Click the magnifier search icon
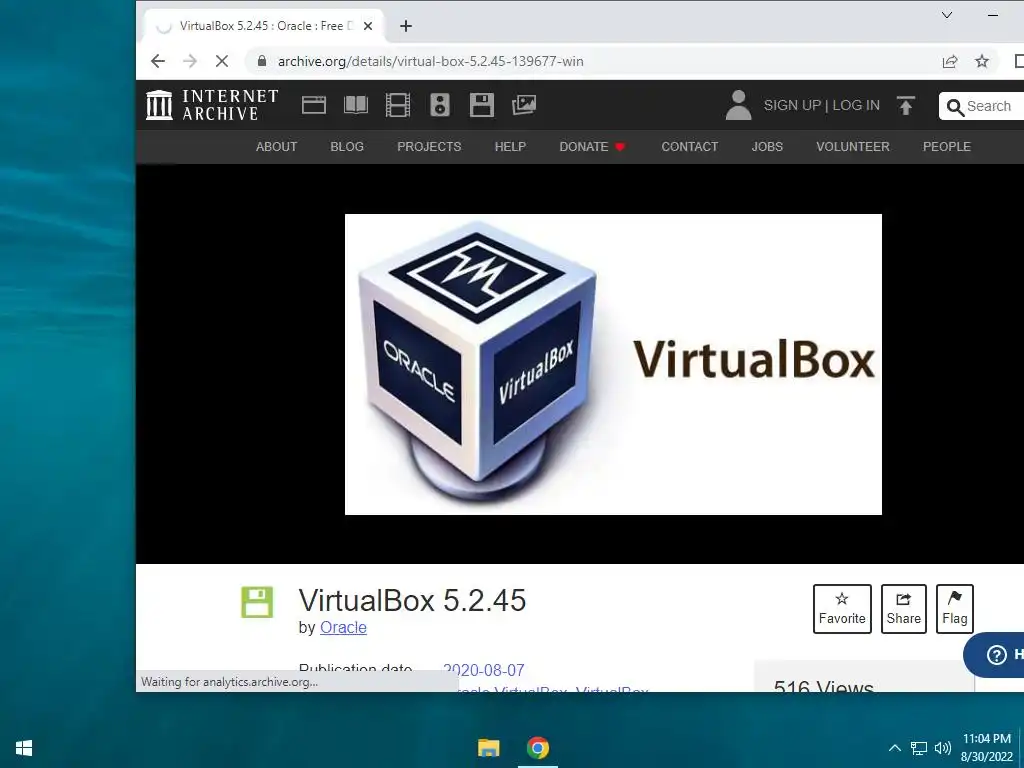This screenshot has height=768, width=1024. (955, 107)
